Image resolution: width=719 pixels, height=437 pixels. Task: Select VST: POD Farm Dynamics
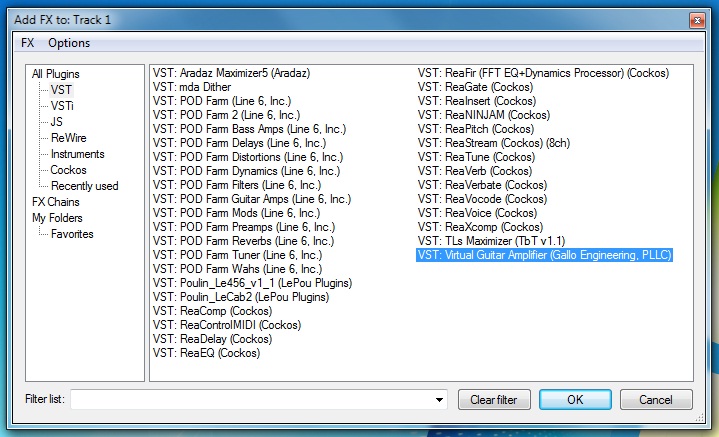pos(247,171)
